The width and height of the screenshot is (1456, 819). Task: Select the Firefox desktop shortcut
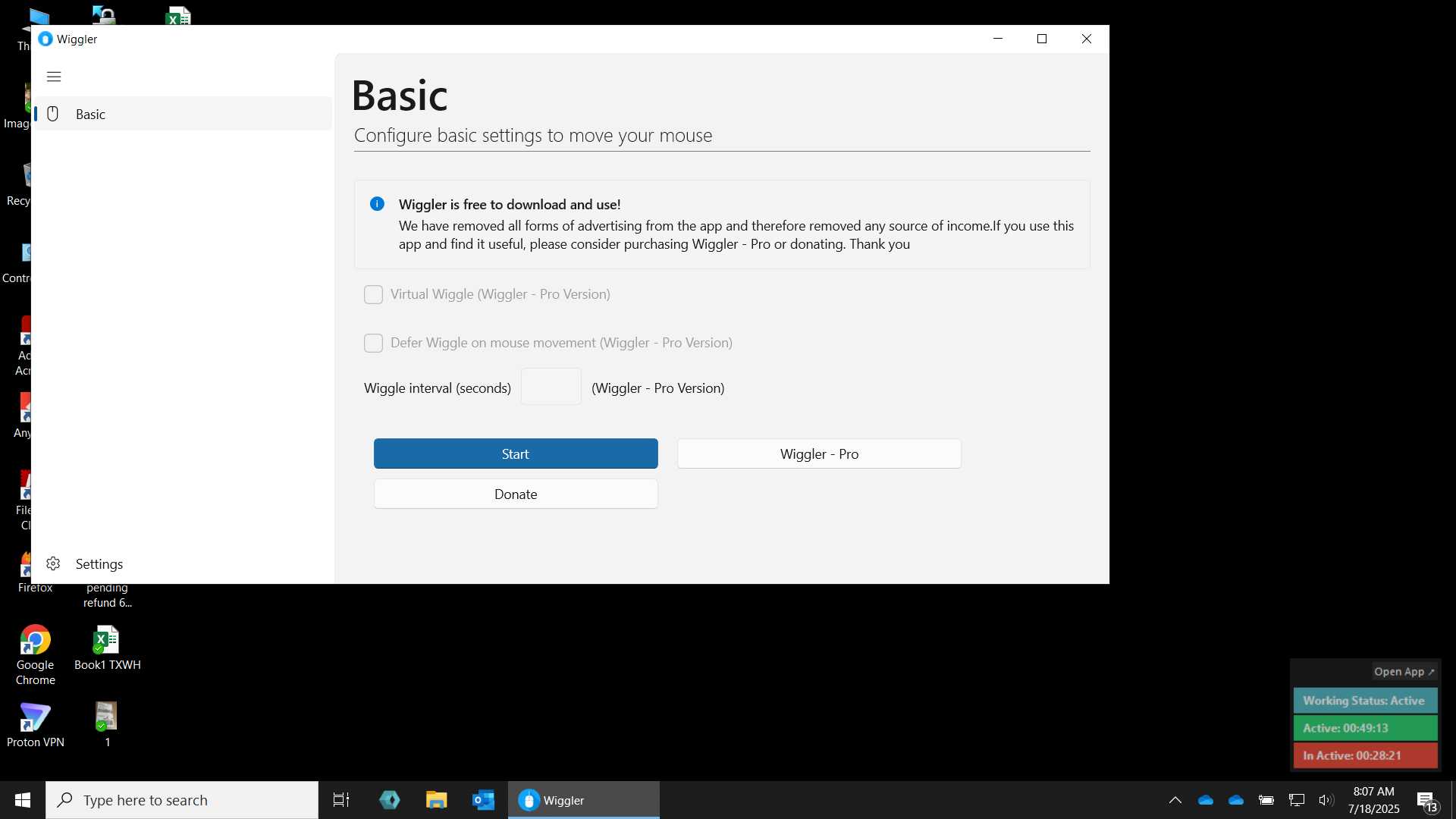pos(36,587)
